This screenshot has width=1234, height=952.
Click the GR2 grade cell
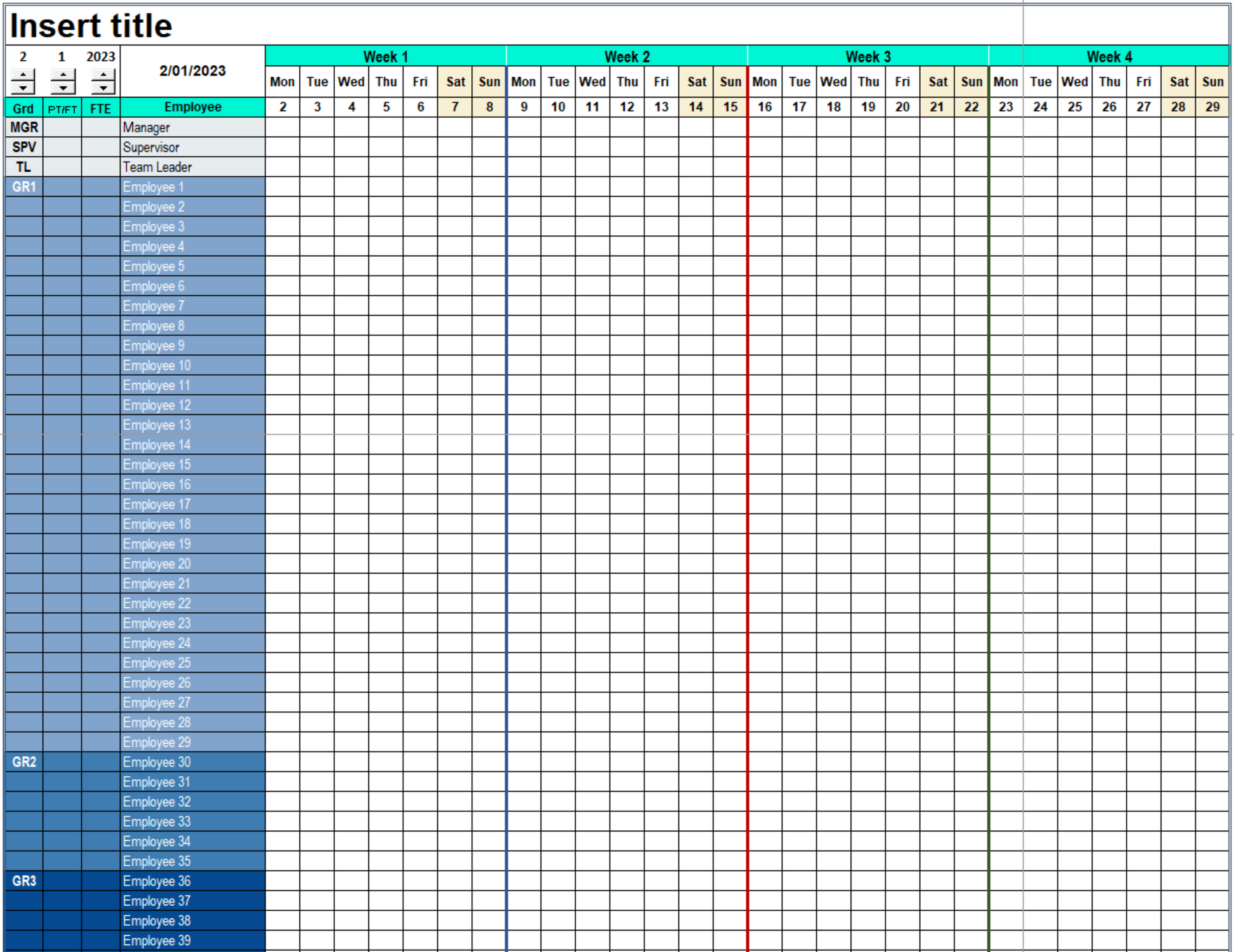[24, 762]
